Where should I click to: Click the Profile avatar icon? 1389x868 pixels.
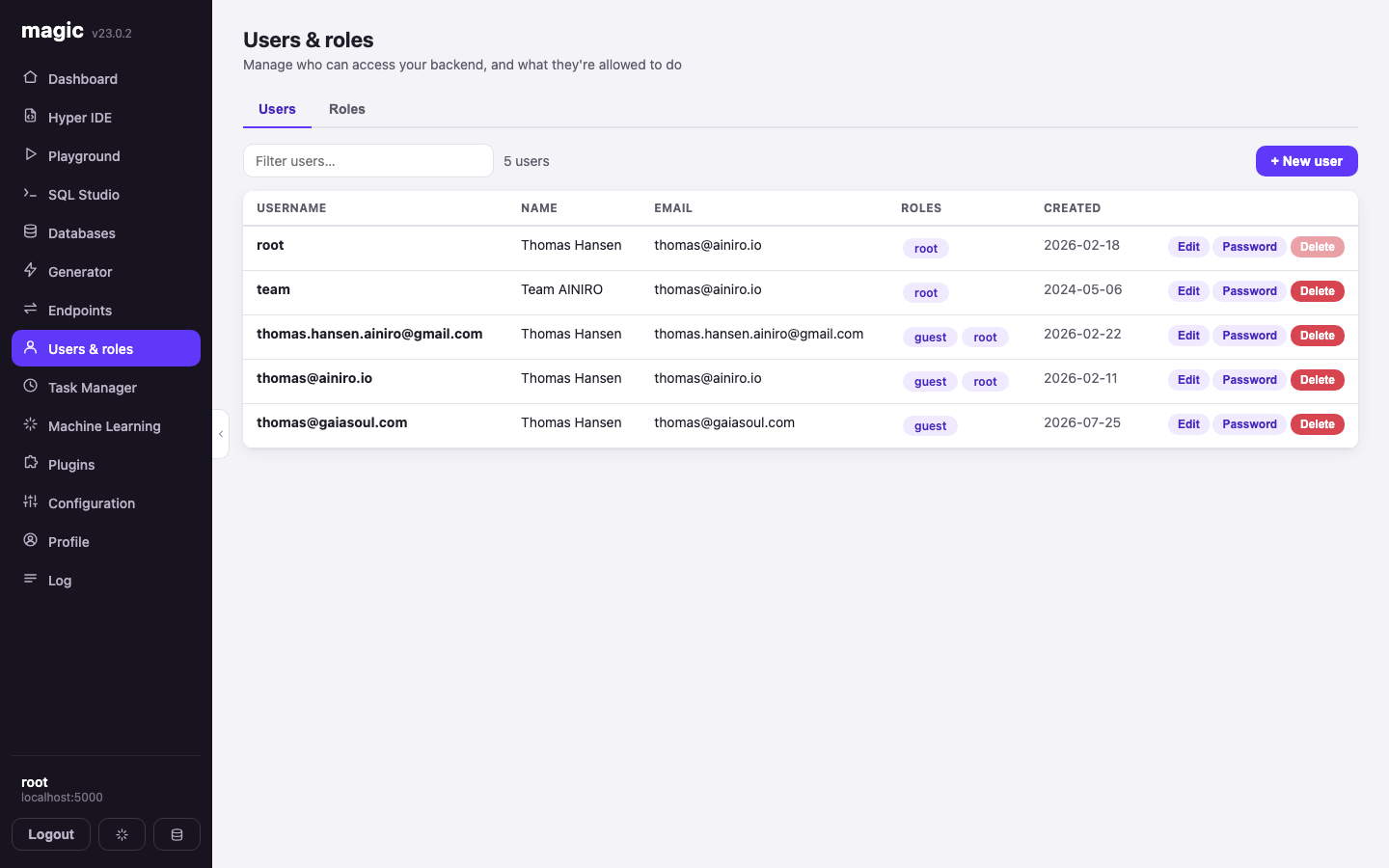pos(30,540)
